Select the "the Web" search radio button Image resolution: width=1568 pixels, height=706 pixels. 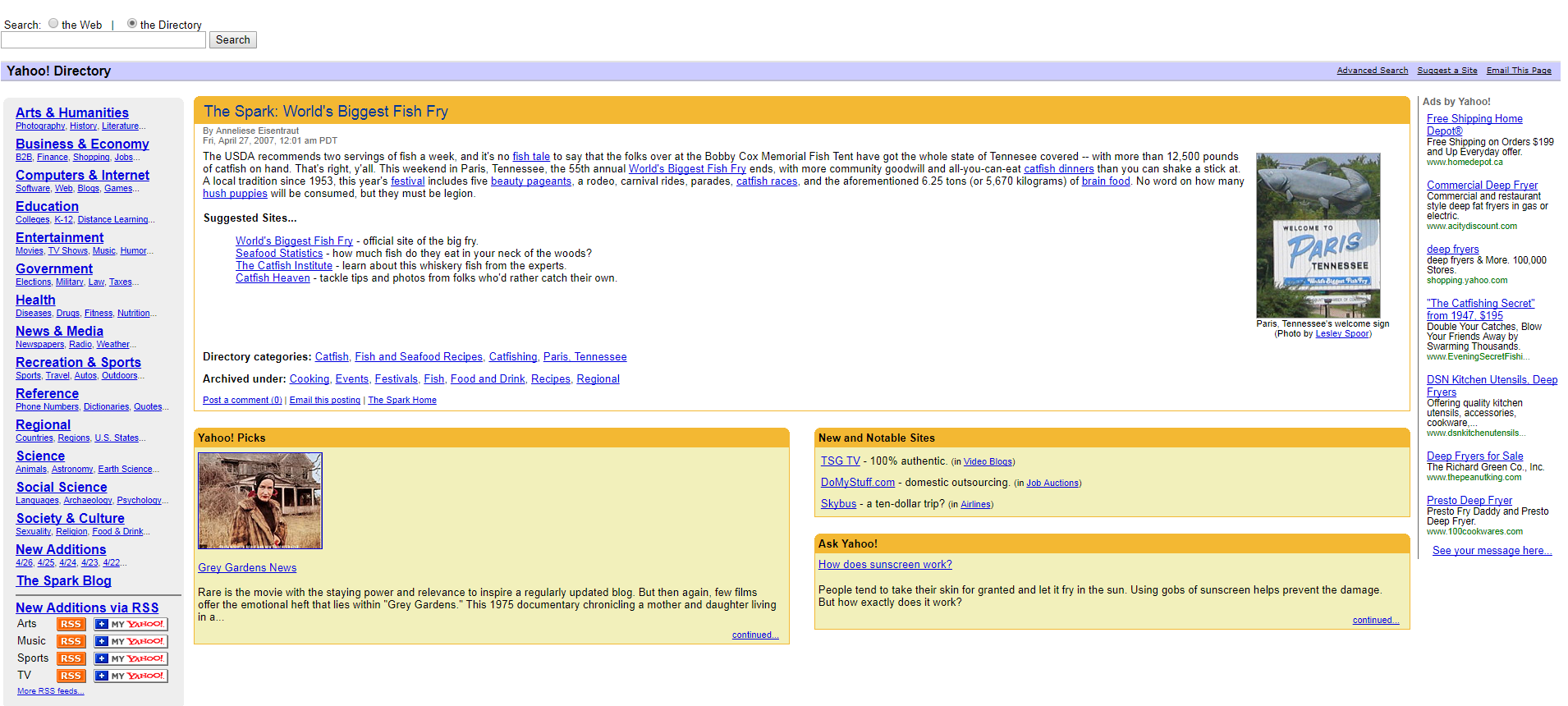(53, 24)
